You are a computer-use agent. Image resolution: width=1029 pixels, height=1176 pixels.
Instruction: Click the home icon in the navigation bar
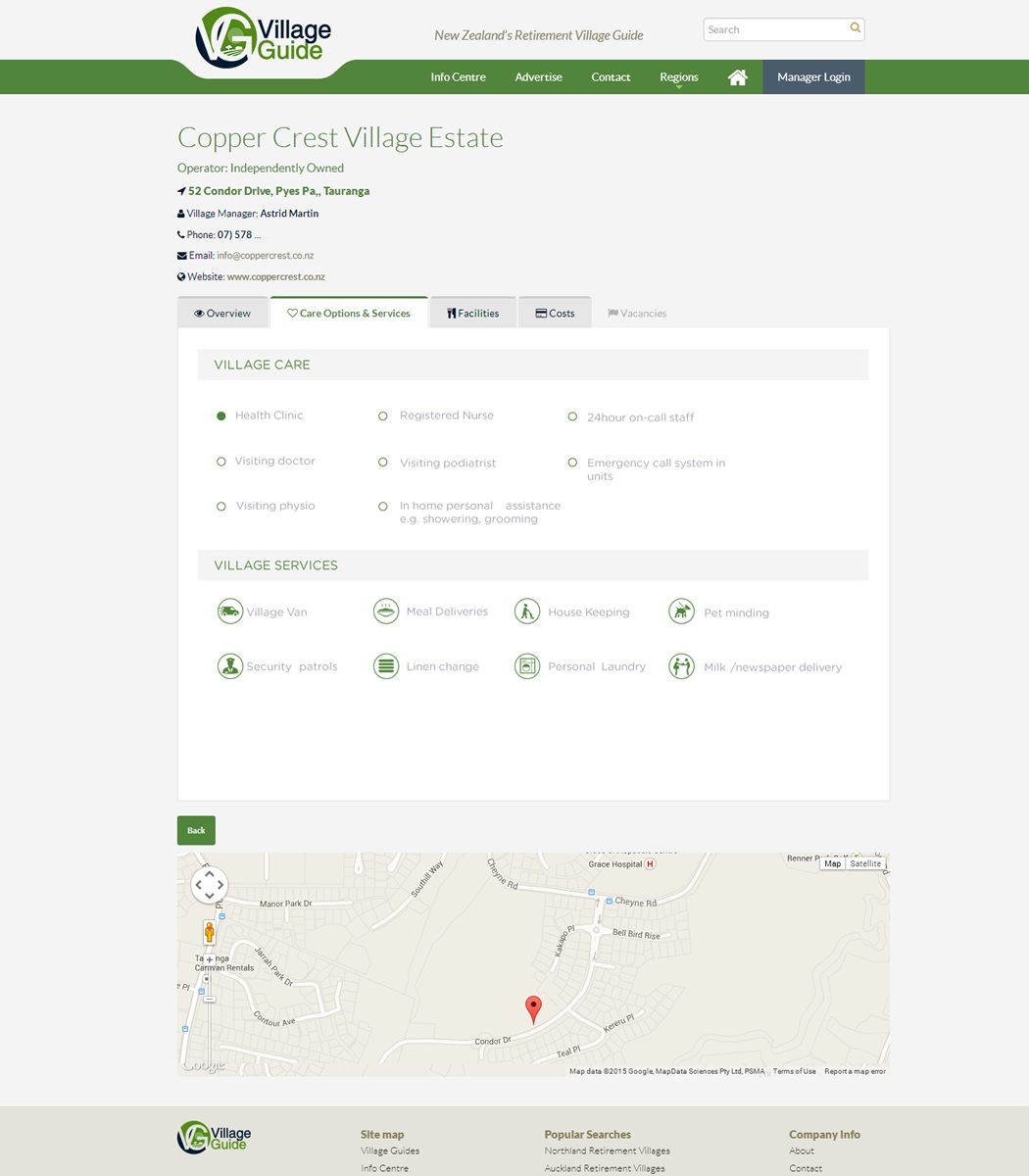pos(738,76)
